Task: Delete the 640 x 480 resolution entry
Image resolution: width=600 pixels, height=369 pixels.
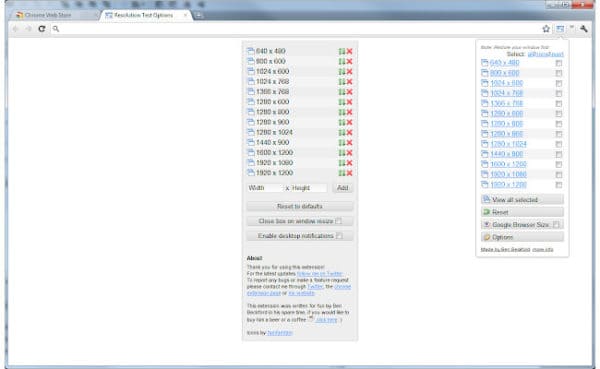Action: click(349, 51)
